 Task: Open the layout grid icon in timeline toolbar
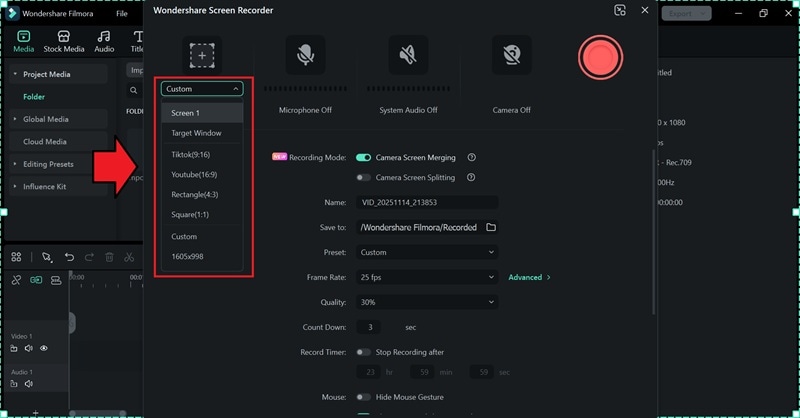tap(16, 257)
